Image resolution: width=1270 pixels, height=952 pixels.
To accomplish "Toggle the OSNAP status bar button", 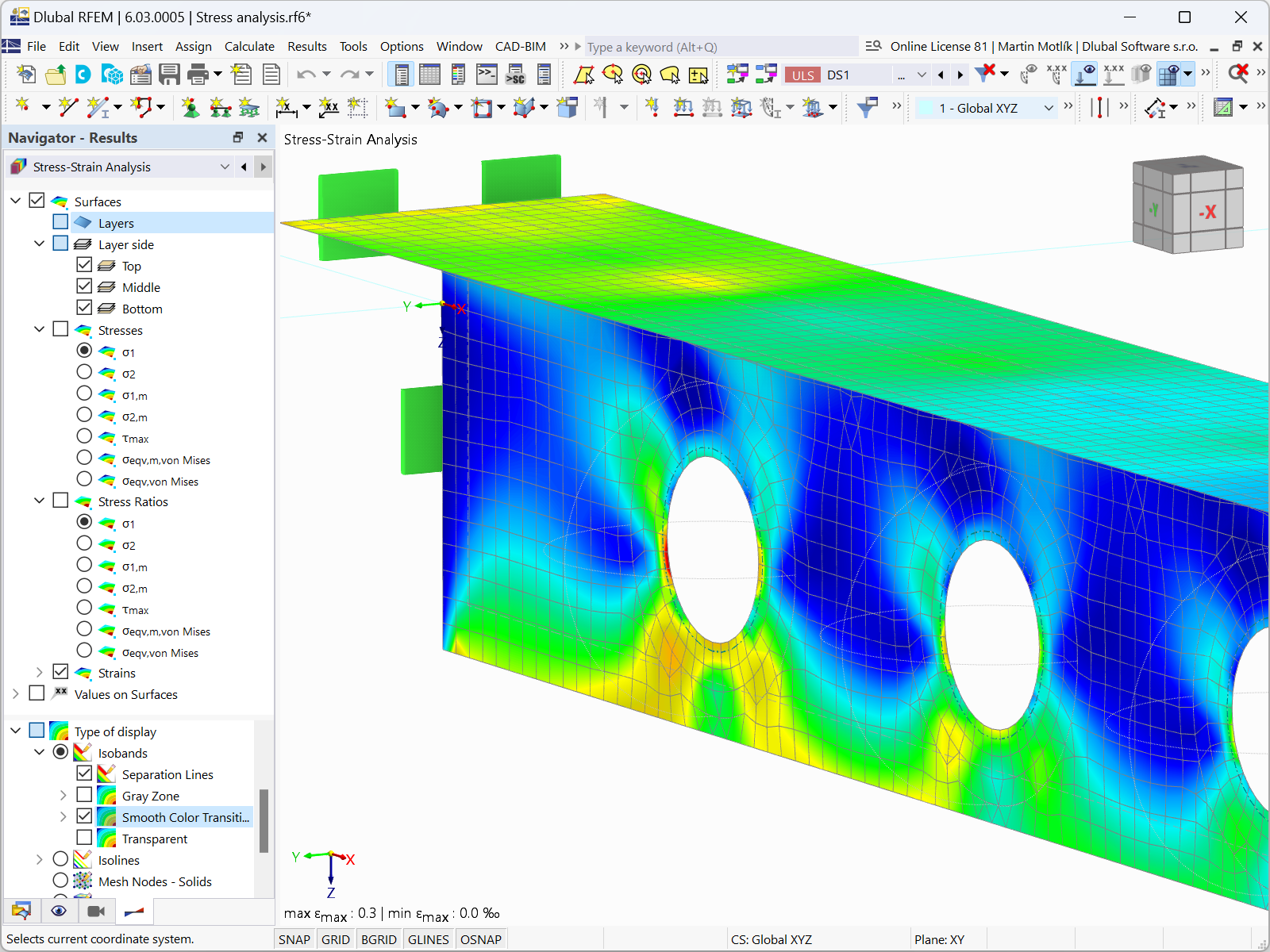I will click(x=481, y=939).
